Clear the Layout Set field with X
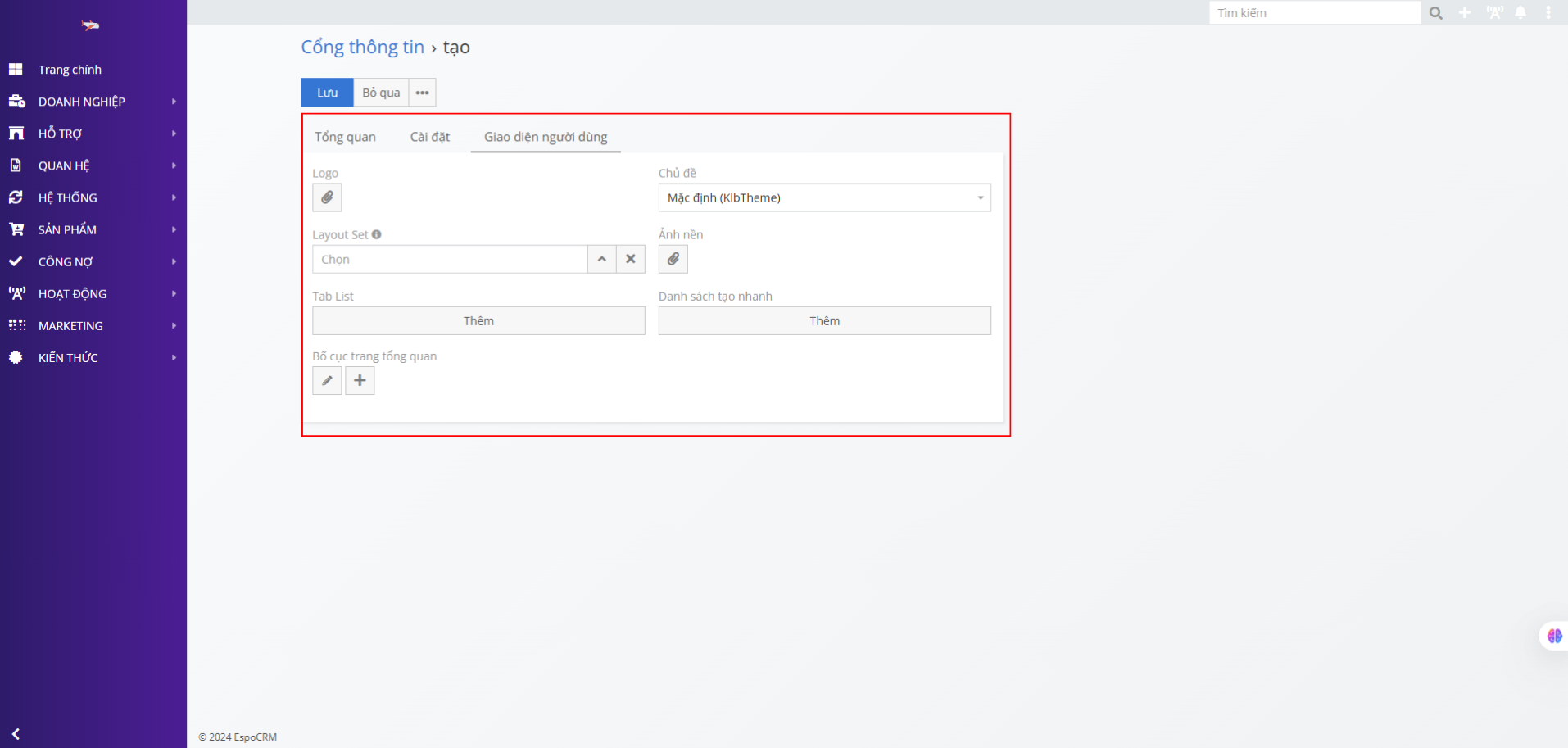 (x=631, y=259)
